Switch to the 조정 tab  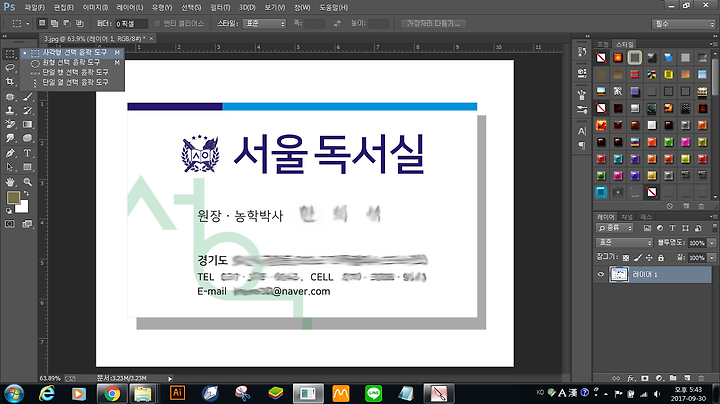(603, 44)
